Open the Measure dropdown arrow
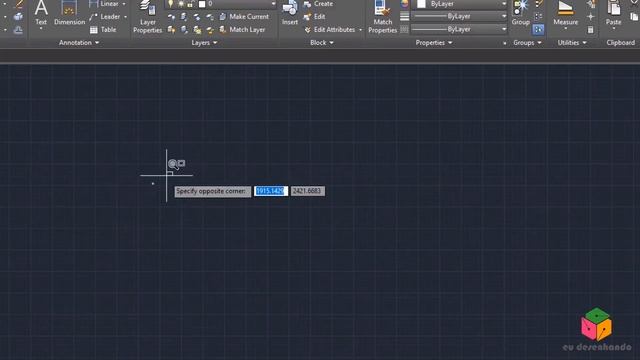The image size is (640, 360). pos(565,29)
